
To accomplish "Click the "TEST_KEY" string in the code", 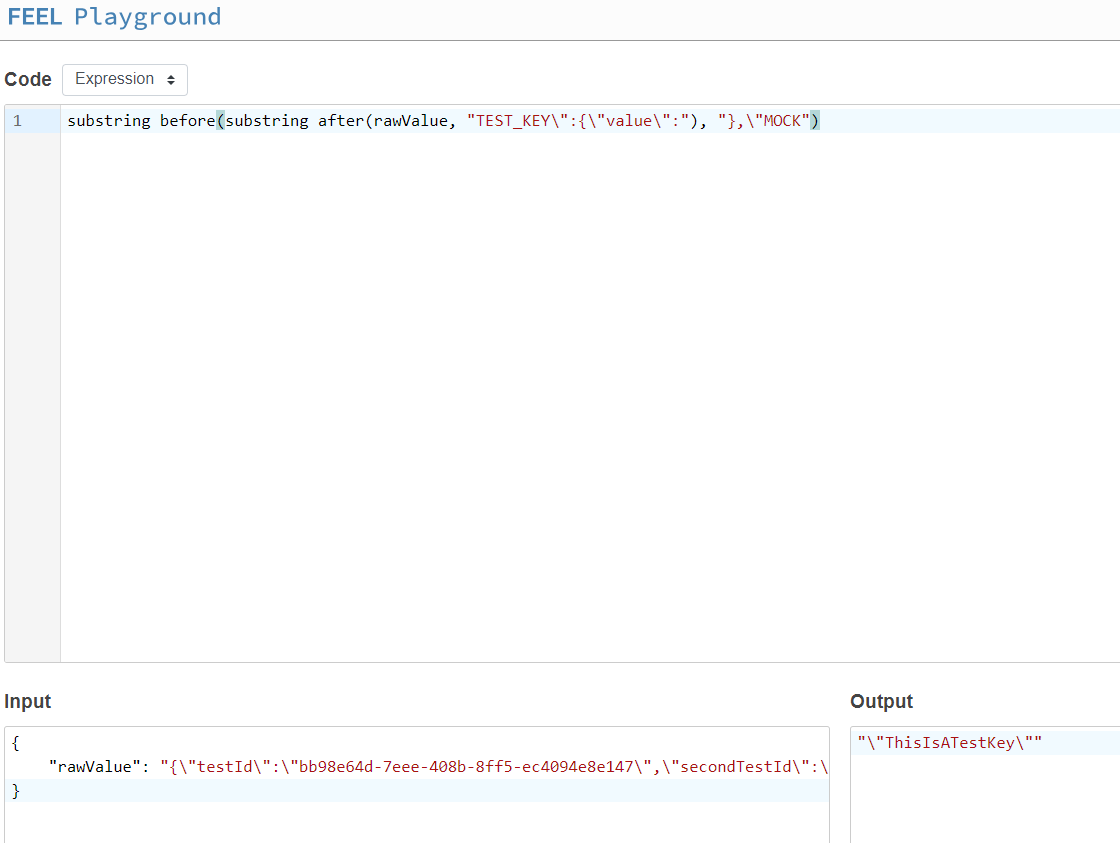I will tap(578, 121).
